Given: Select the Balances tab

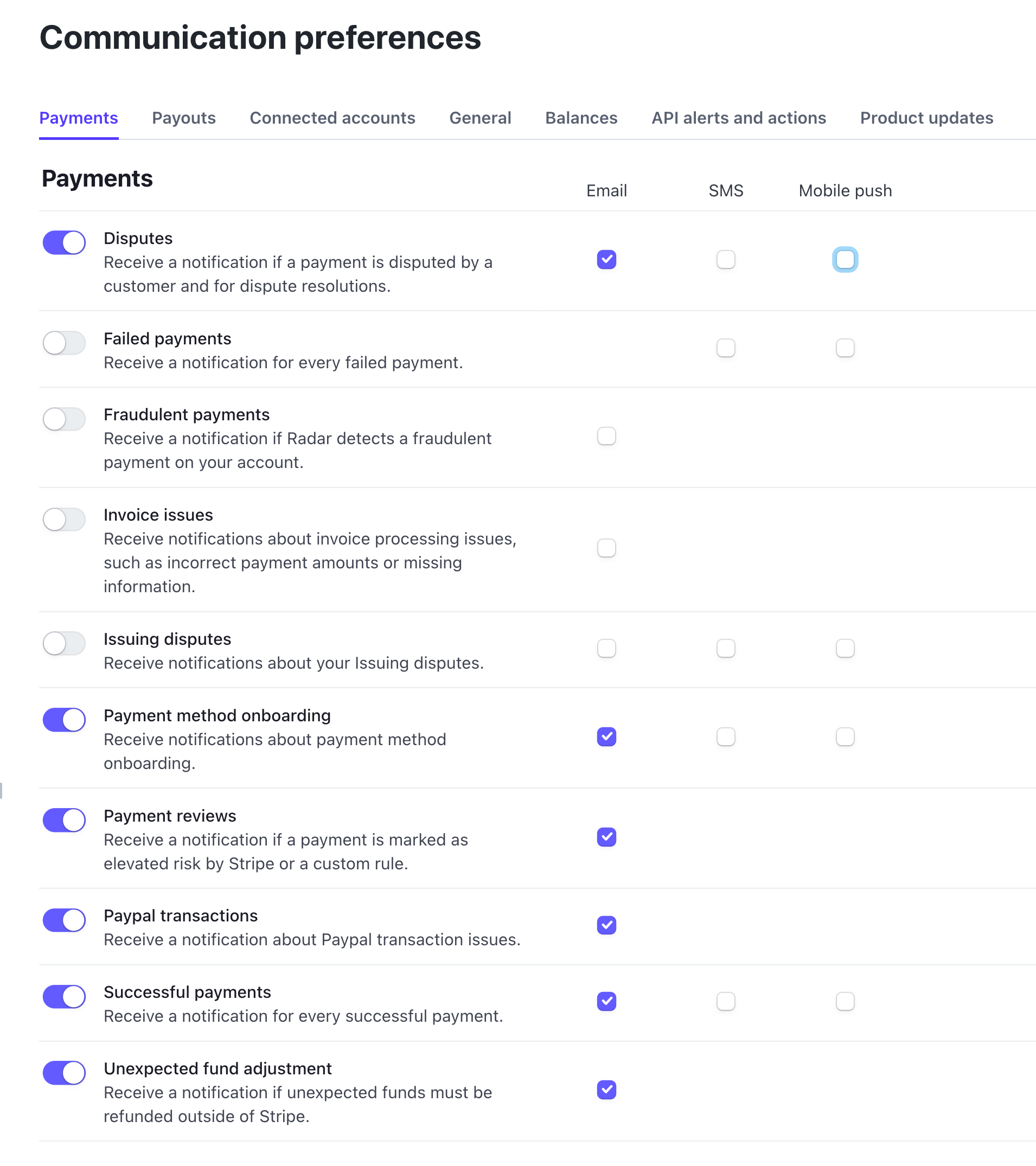Looking at the screenshot, I should pyautogui.click(x=581, y=118).
